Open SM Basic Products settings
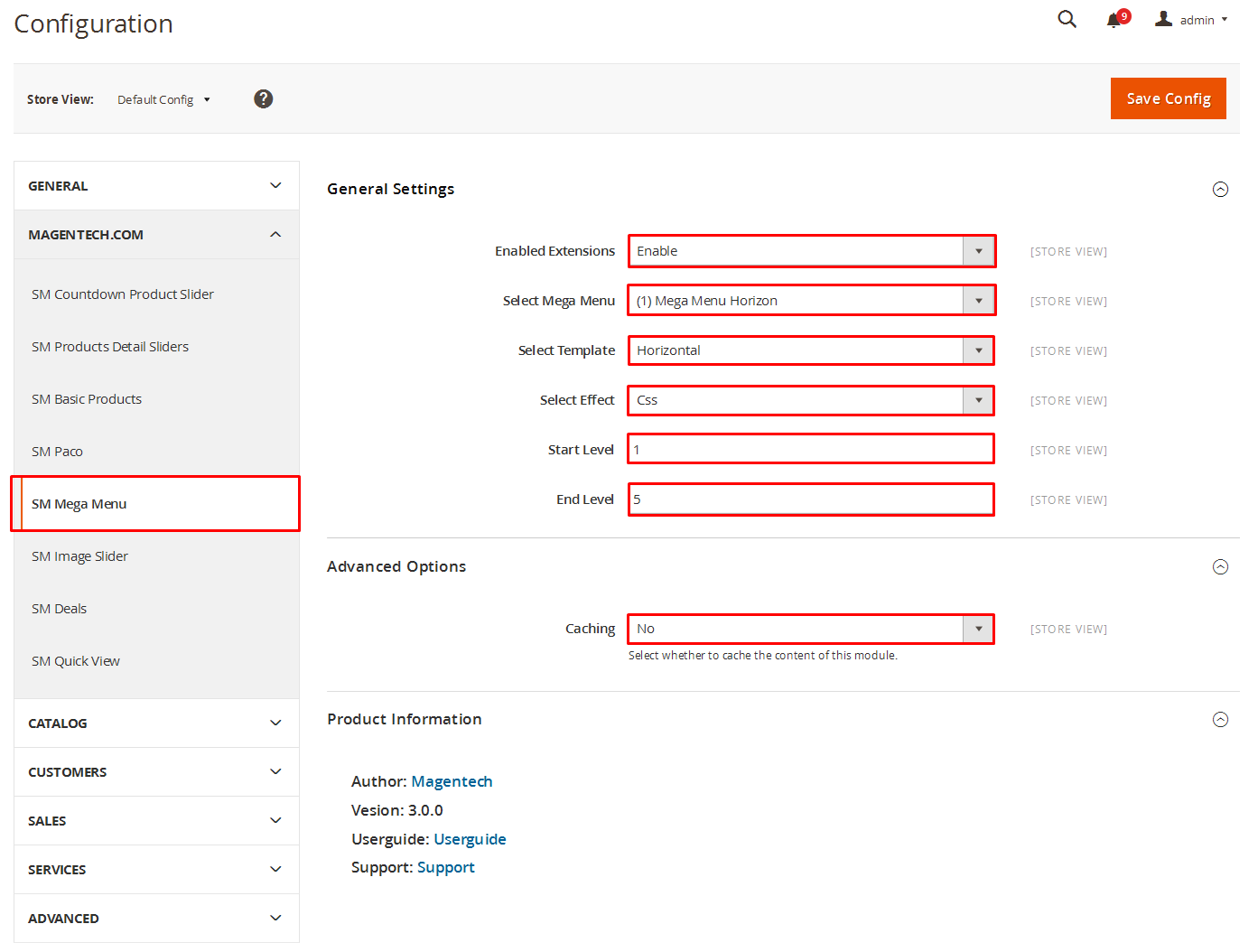This screenshot has height=952, width=1258. click(x=87, y=399)
